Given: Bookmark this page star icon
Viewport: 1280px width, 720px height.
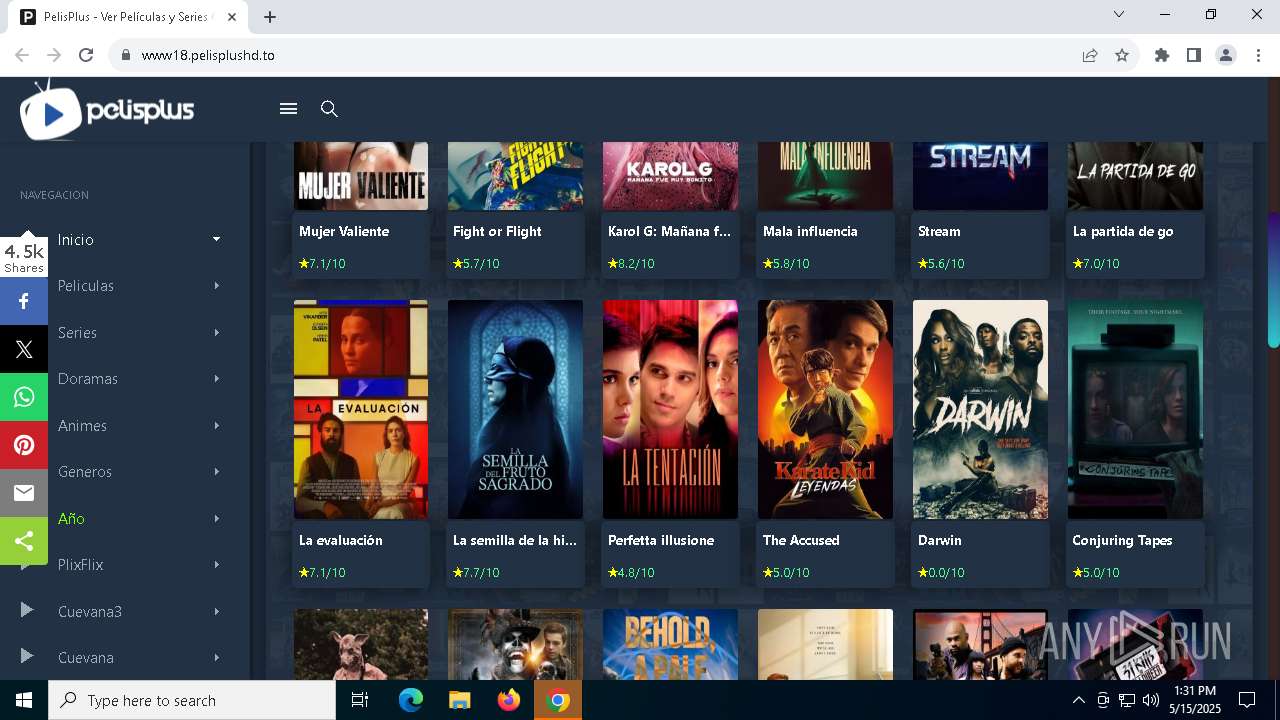Looking at the screenshot, I should pos(1122,55).
